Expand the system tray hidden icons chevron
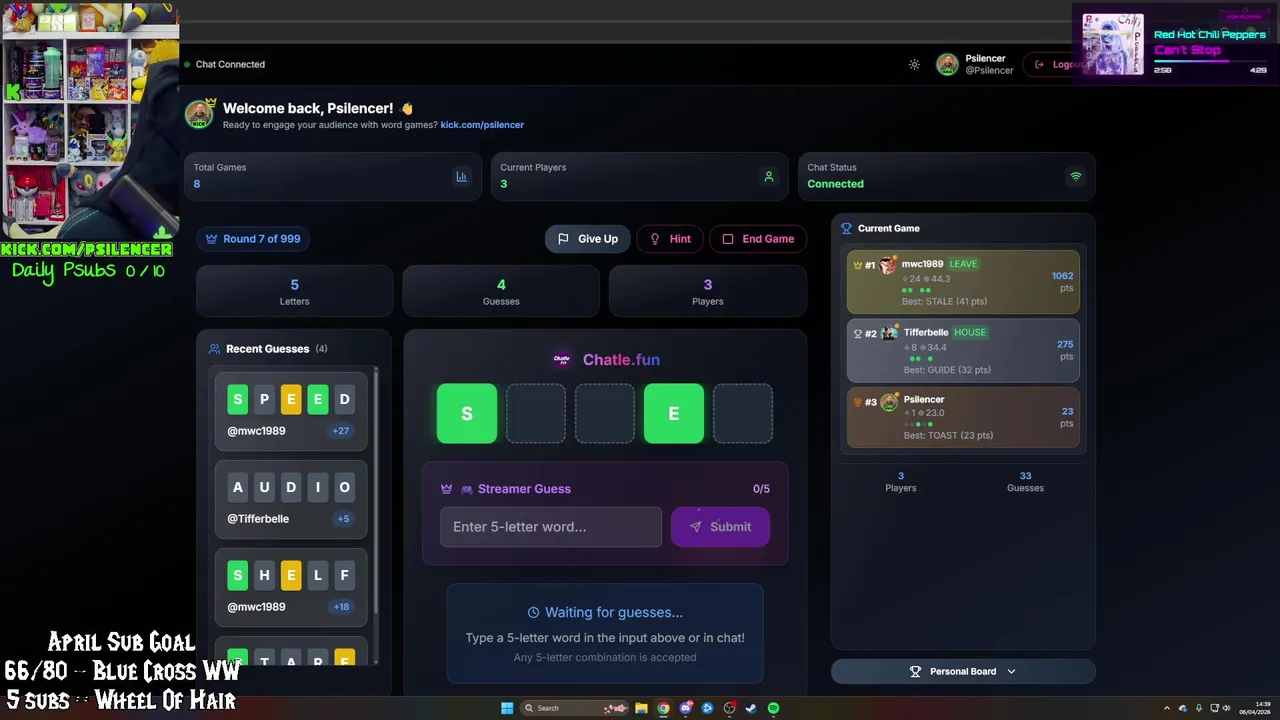 click(x=1167, y=708)
